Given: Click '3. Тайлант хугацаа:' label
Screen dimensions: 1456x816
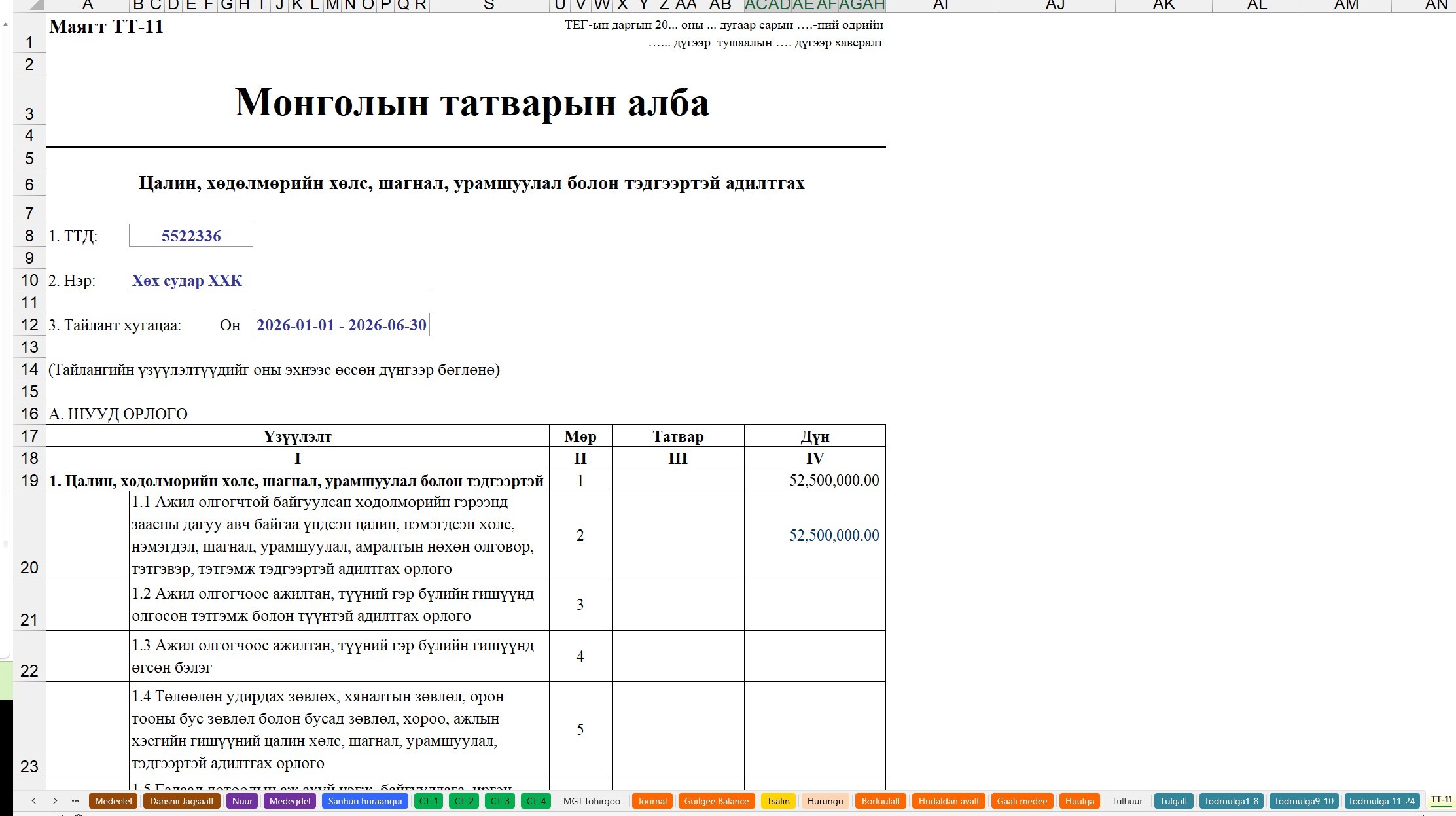Looking at the screenshot, I should click(115, 325).
